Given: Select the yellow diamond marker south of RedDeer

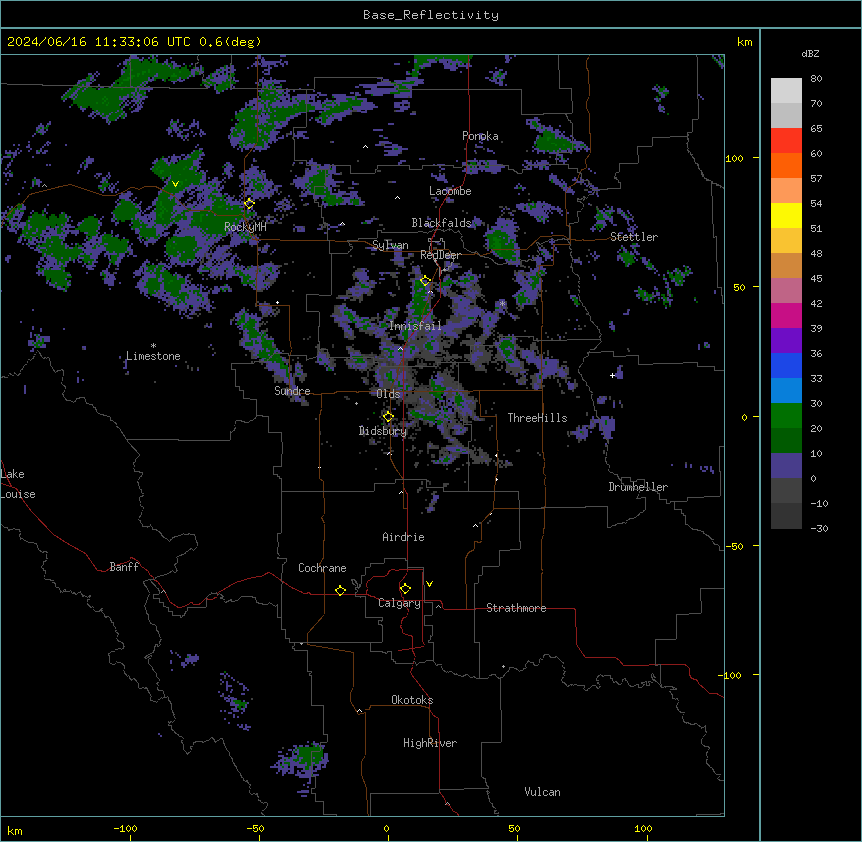Looking at the screenshot, I should tap(425, 281).
